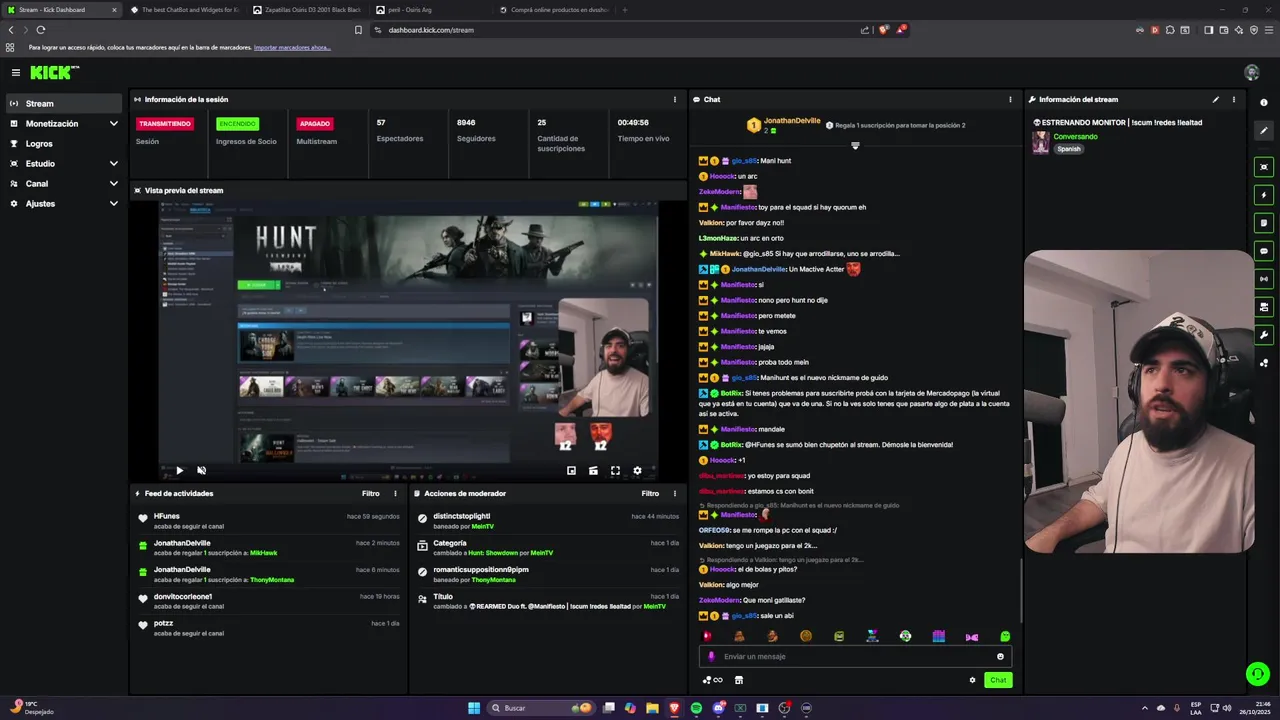Open the Chat panel options menu
Screen dimensions: 1280x720
click(x=1010, y=100)
